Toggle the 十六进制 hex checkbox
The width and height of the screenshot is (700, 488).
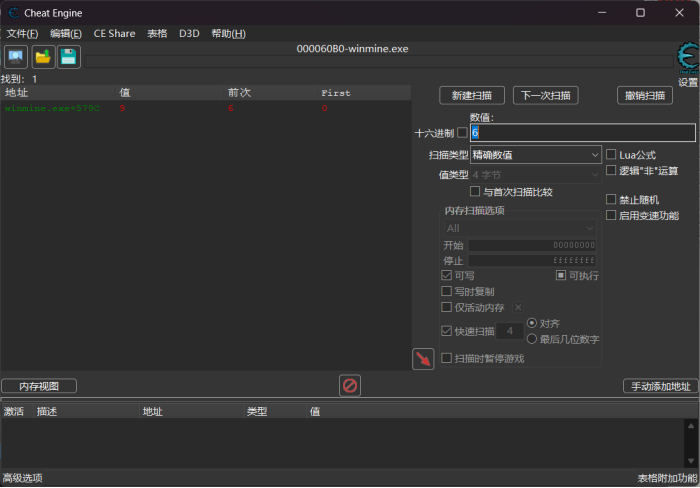click(x=462, y=133)
